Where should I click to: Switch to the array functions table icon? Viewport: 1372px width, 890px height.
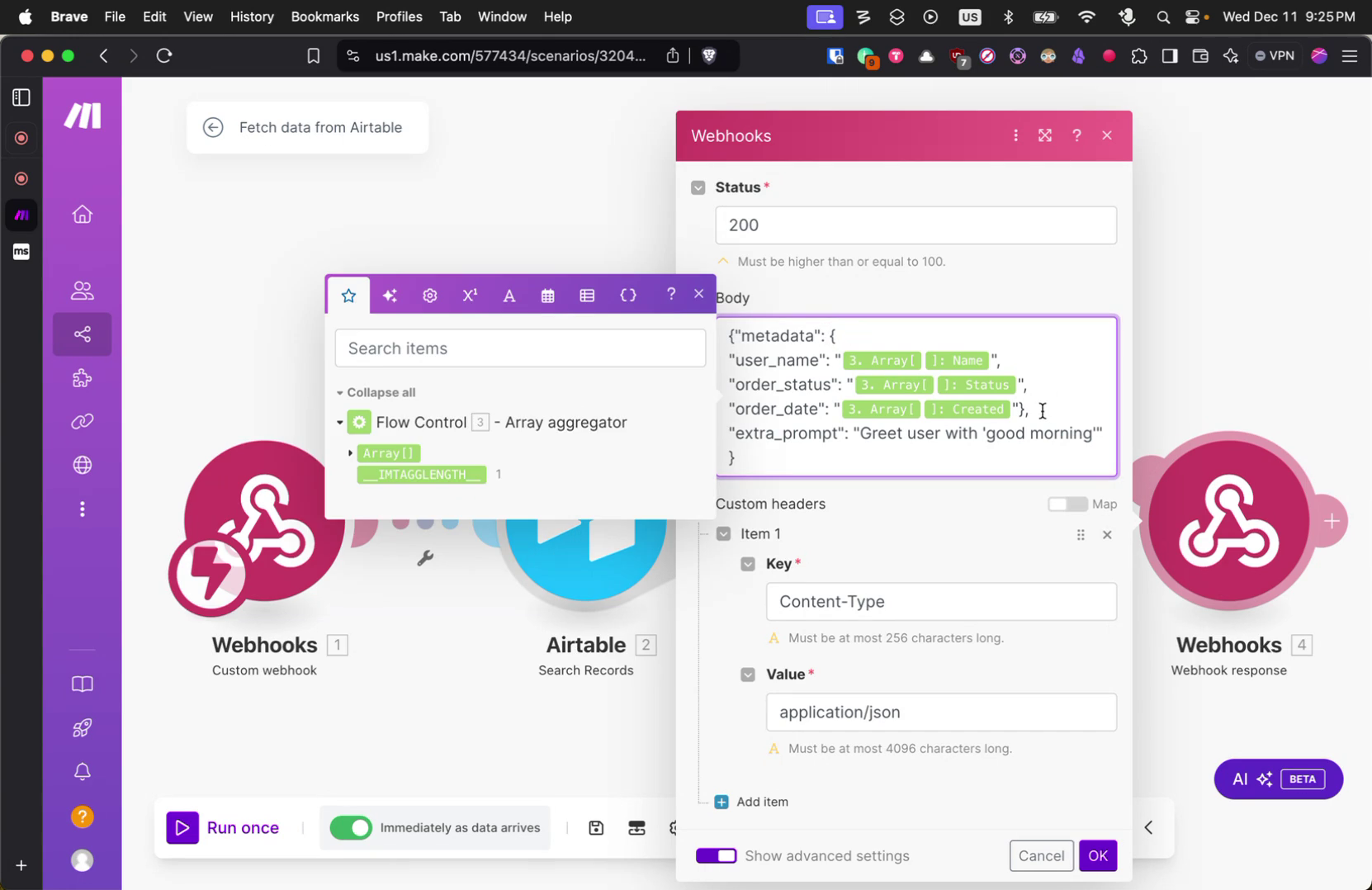pyautogui.click(x=587, y=295)
